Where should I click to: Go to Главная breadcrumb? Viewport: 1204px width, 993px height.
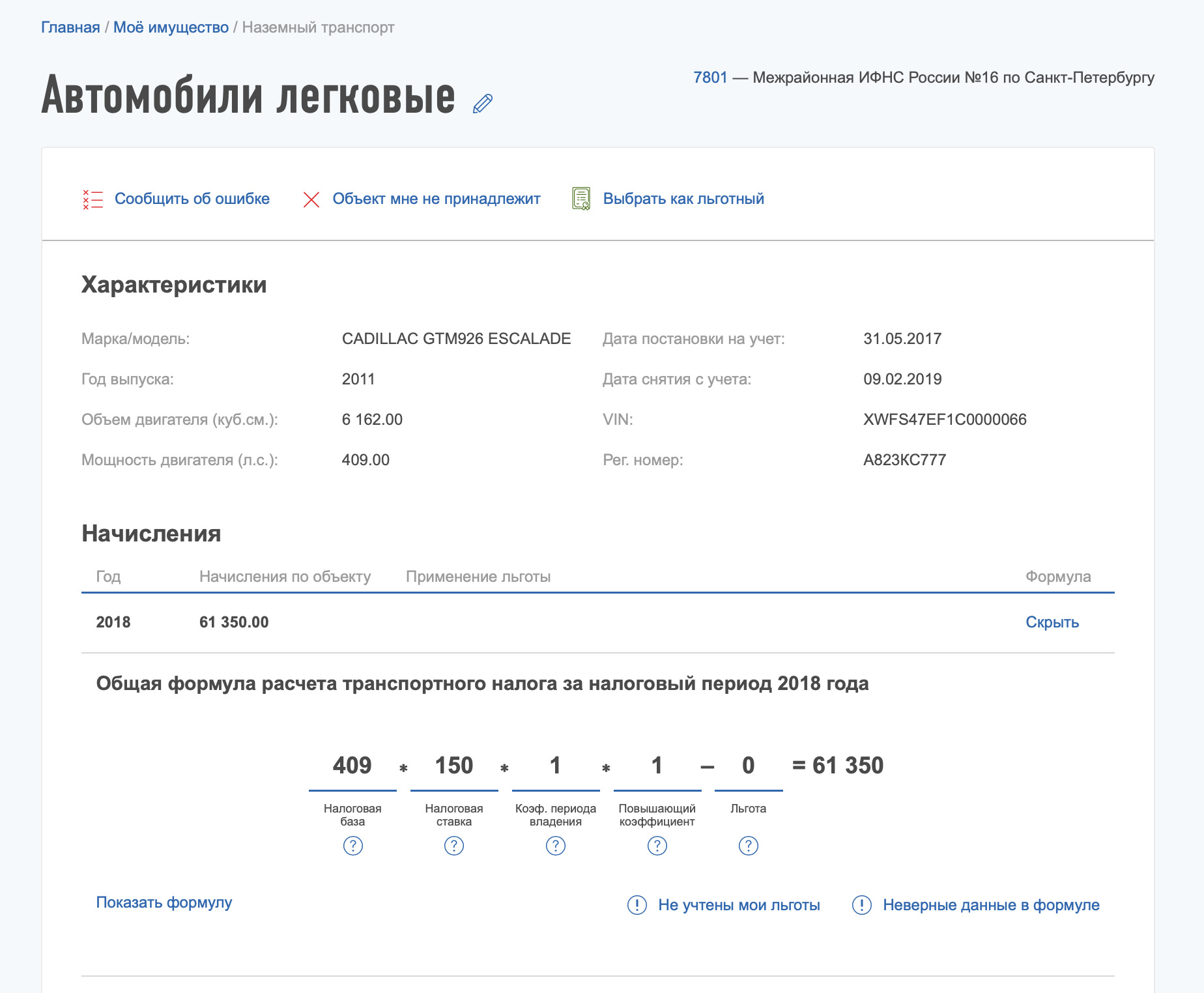[70, 27]
